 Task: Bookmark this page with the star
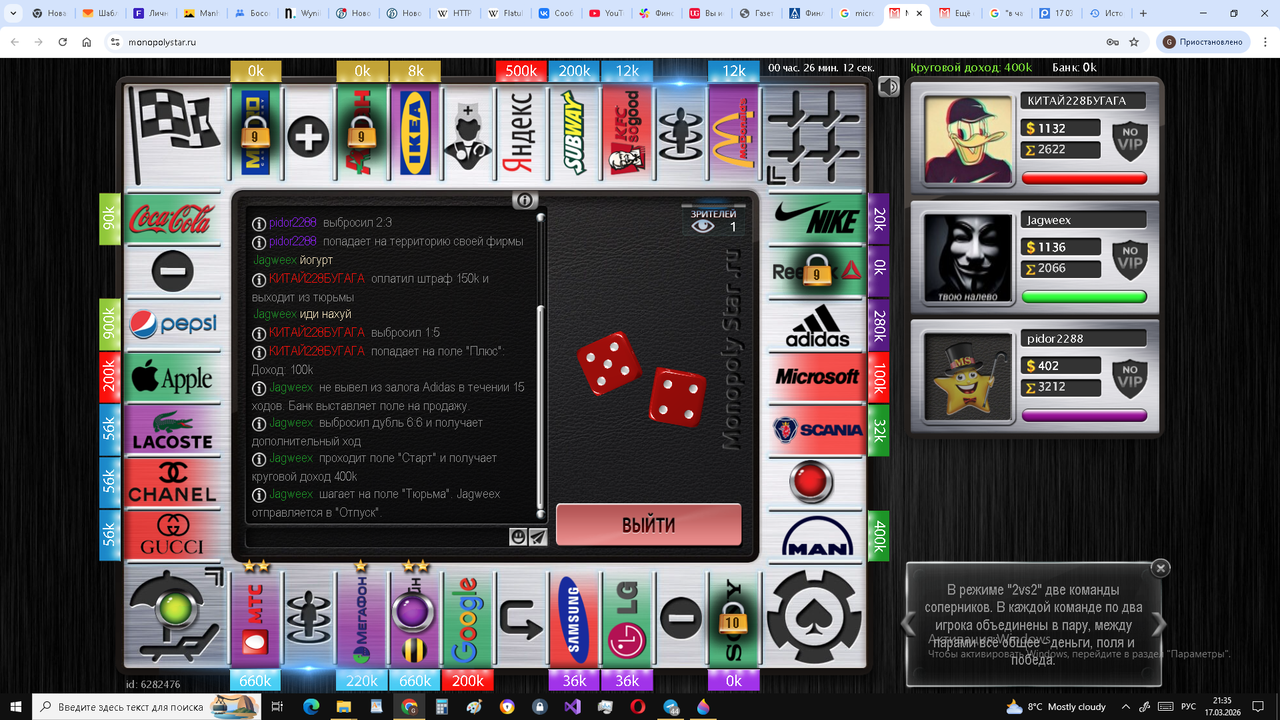coord(1134,42)
